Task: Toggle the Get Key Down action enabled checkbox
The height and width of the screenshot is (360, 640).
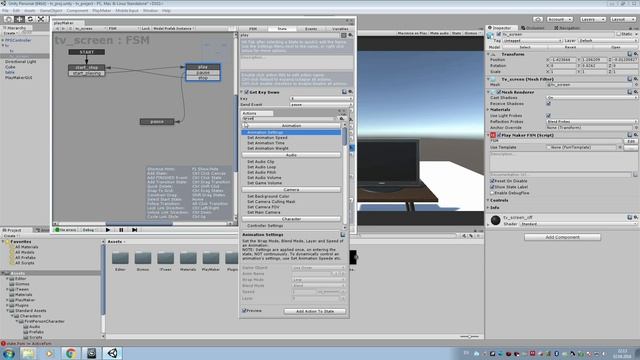Action: pos(247,92)
